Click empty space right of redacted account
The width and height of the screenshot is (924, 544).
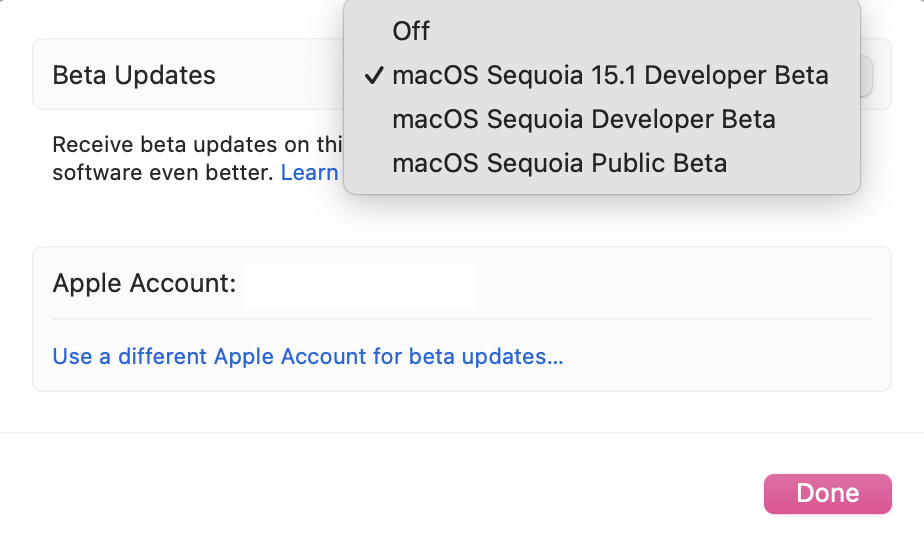click(680, 285)
